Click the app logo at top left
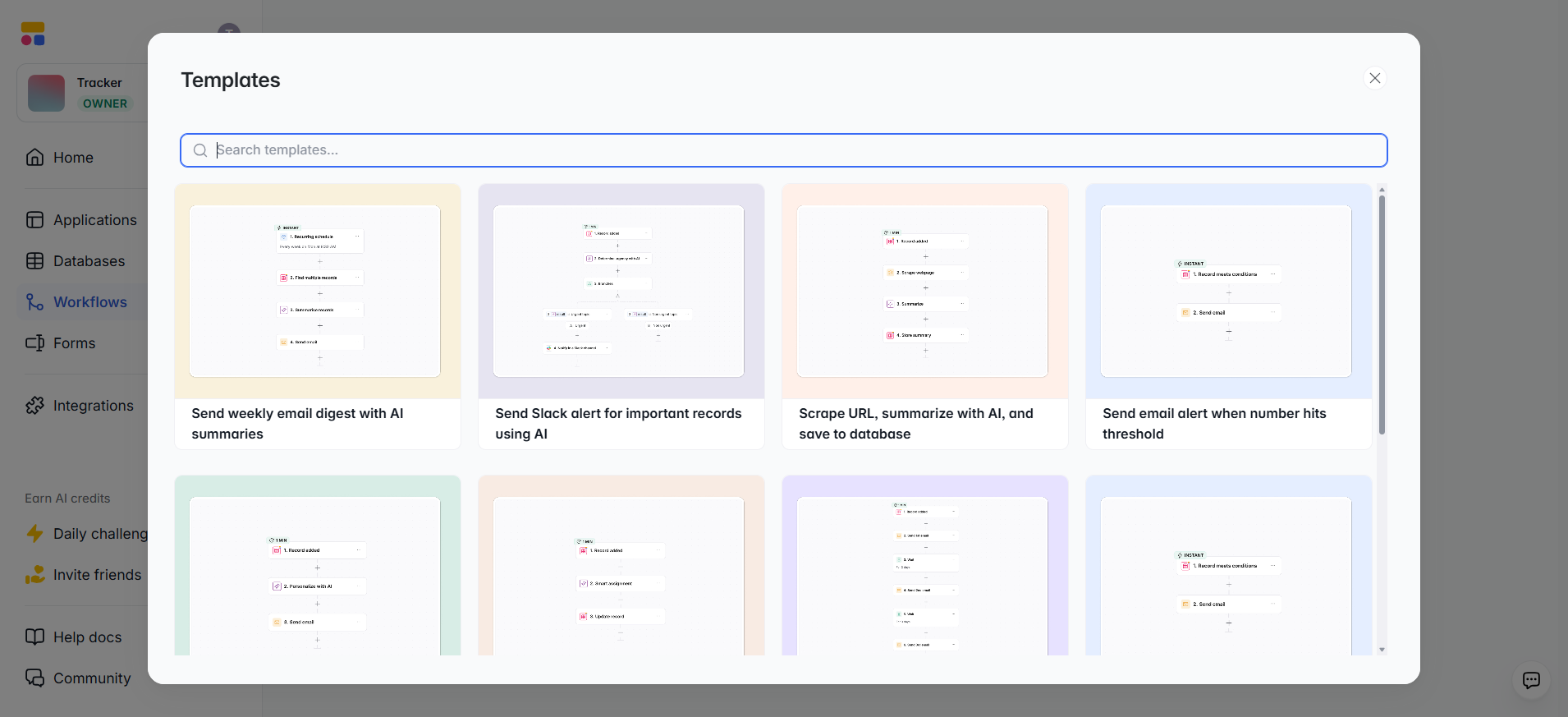The image size is (1568, 717). pos(33,34)
